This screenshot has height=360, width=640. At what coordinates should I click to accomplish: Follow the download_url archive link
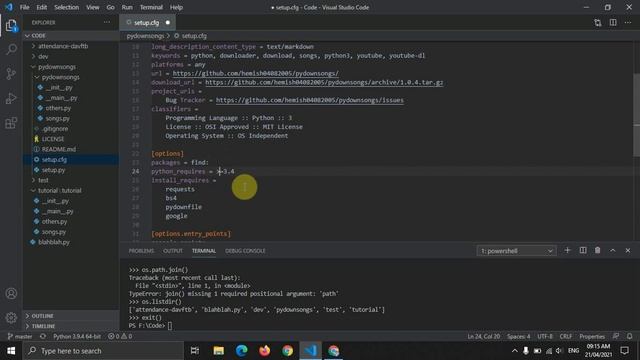[324, 82]
